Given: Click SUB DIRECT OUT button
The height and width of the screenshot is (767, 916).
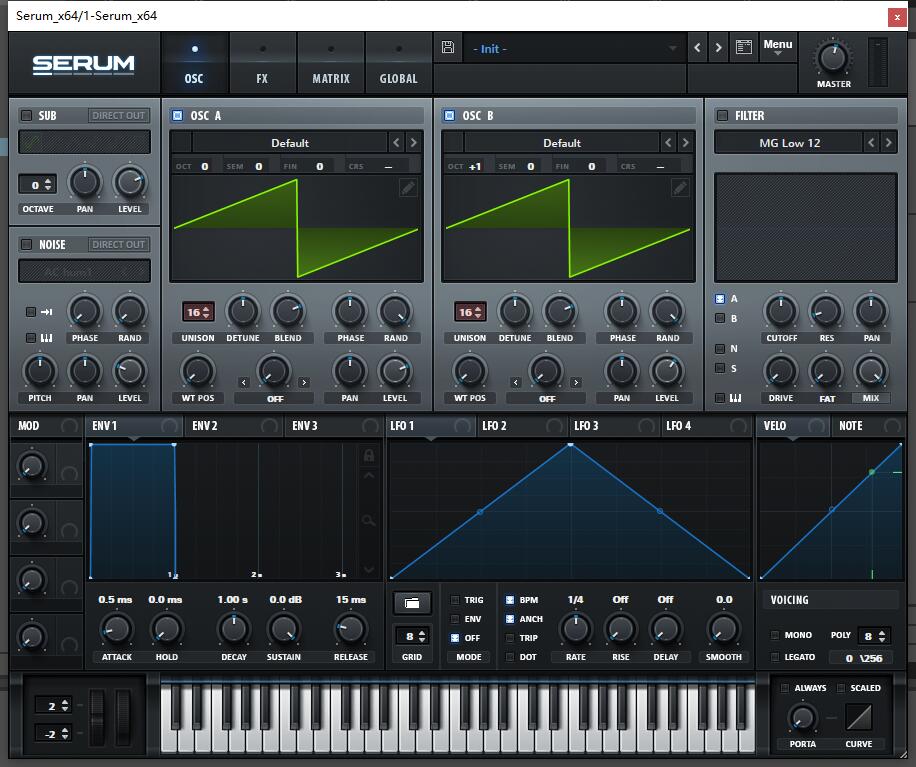Looking at the screenshot, I should coord(119,115).
